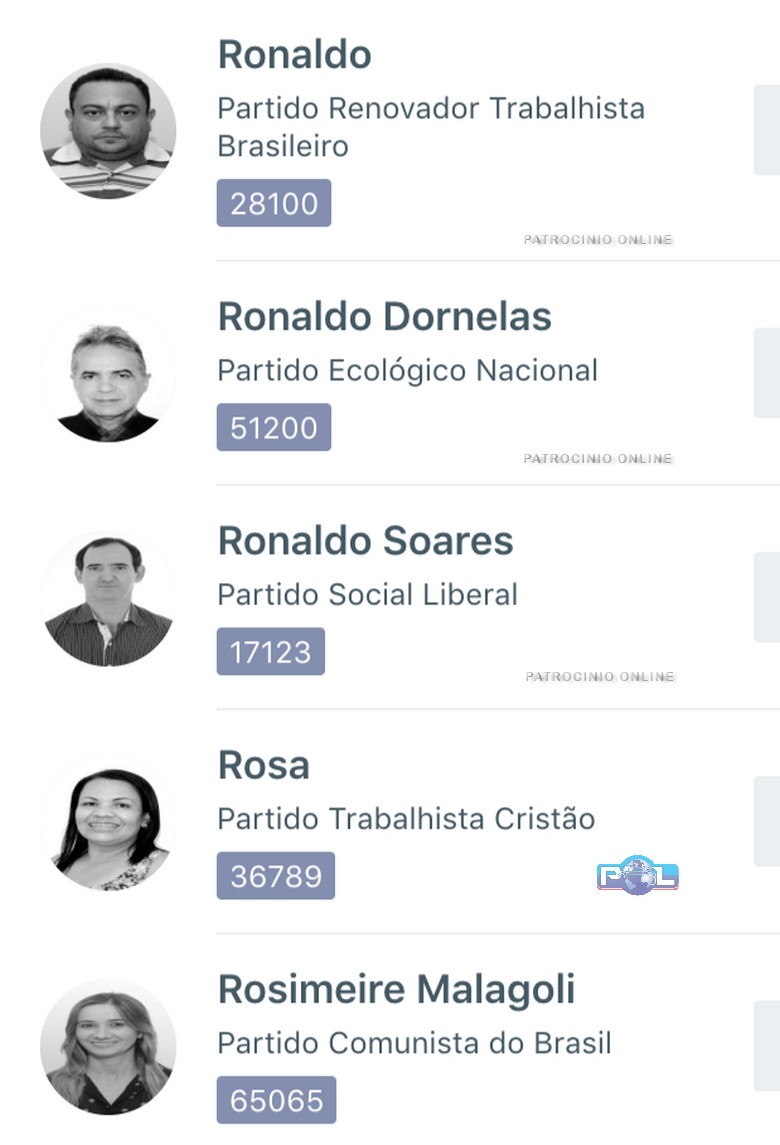Click the 17123 number badge

[x=271, y=652]
